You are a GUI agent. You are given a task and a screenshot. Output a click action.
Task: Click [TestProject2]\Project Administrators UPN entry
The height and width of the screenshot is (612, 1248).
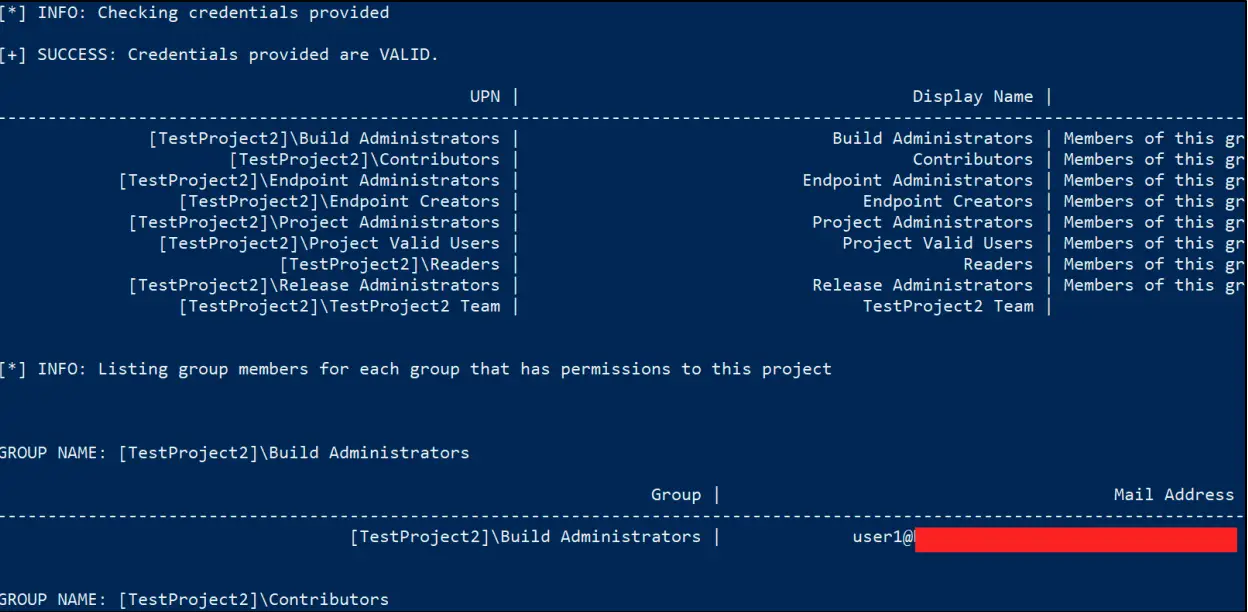[315, 222]
